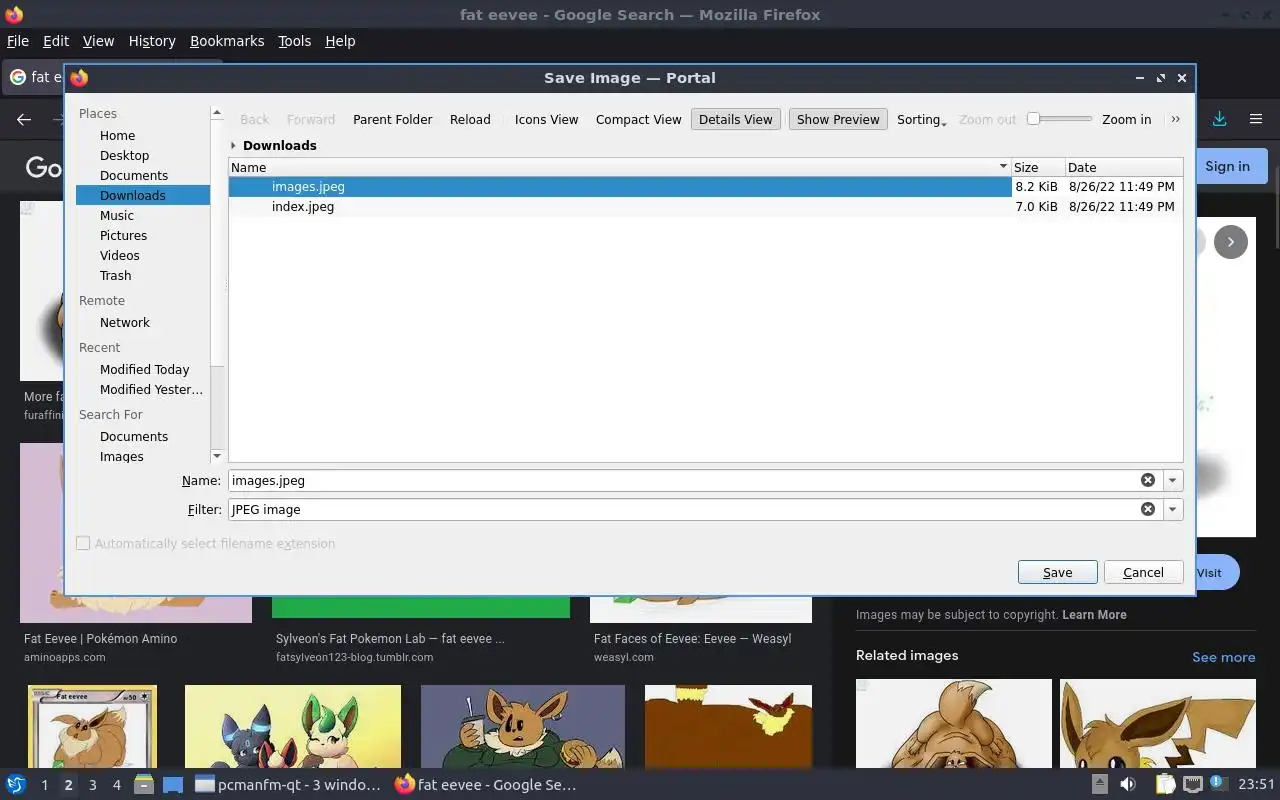Image resolution: width=1280 pixels, height=800 pixels.
Task: Open the file manager launcher icon in taskbar
Action: [x=143, y=785]
